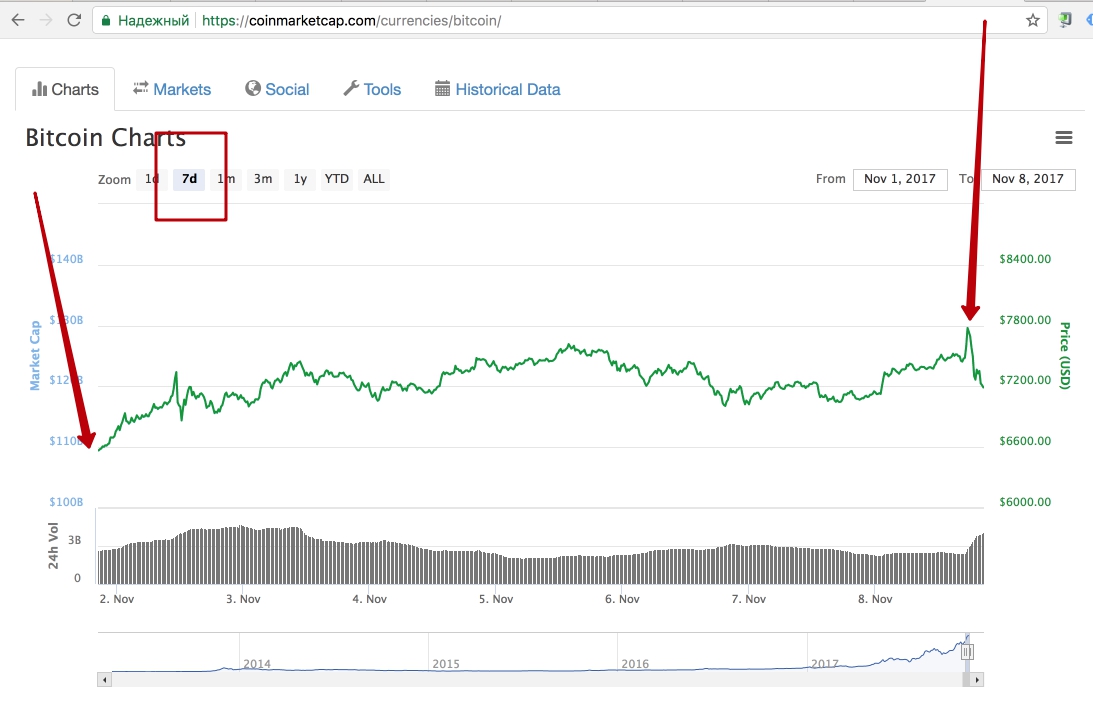Set chart zoom to 1m
This screenshot has width=1093, height=702.
pos(226,179)
